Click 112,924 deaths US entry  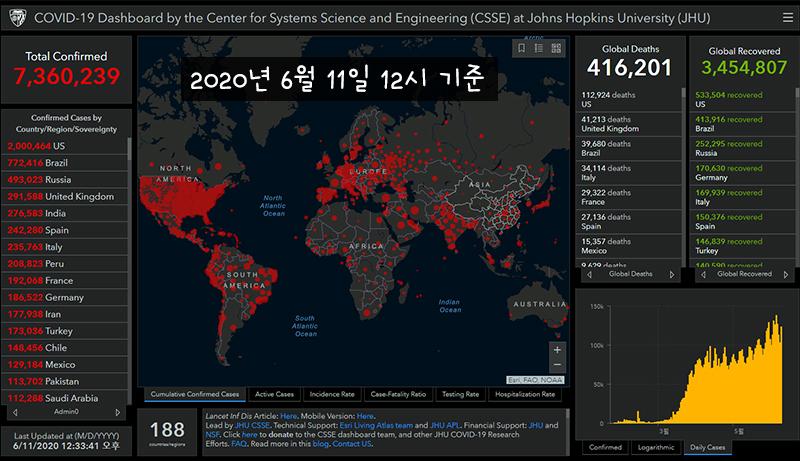629,99
